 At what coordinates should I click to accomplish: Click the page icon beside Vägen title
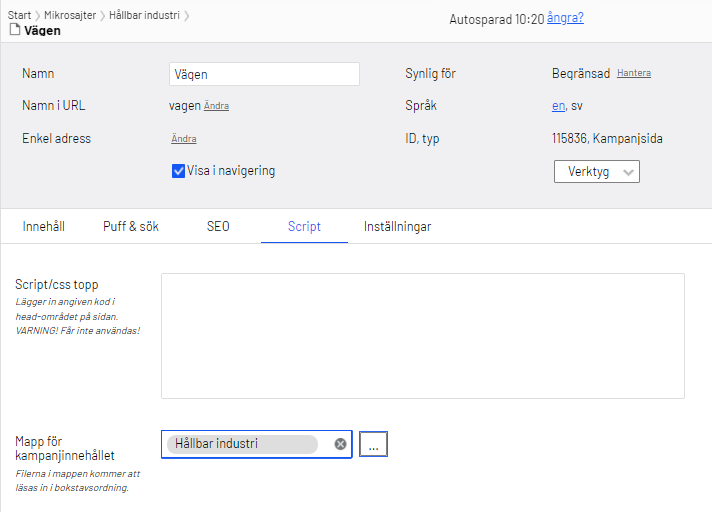tap(15, 31)
